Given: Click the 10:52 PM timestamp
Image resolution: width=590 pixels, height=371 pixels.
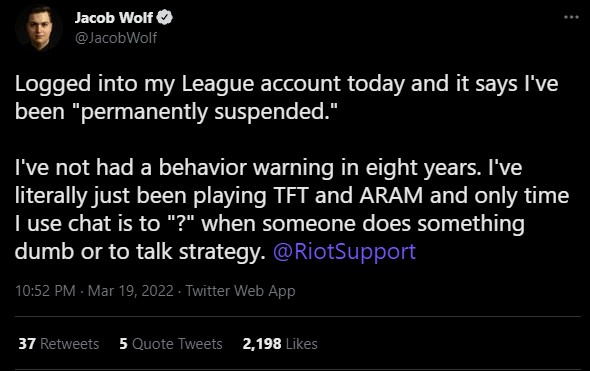Looking at the screenshot, I should [45, 291].
